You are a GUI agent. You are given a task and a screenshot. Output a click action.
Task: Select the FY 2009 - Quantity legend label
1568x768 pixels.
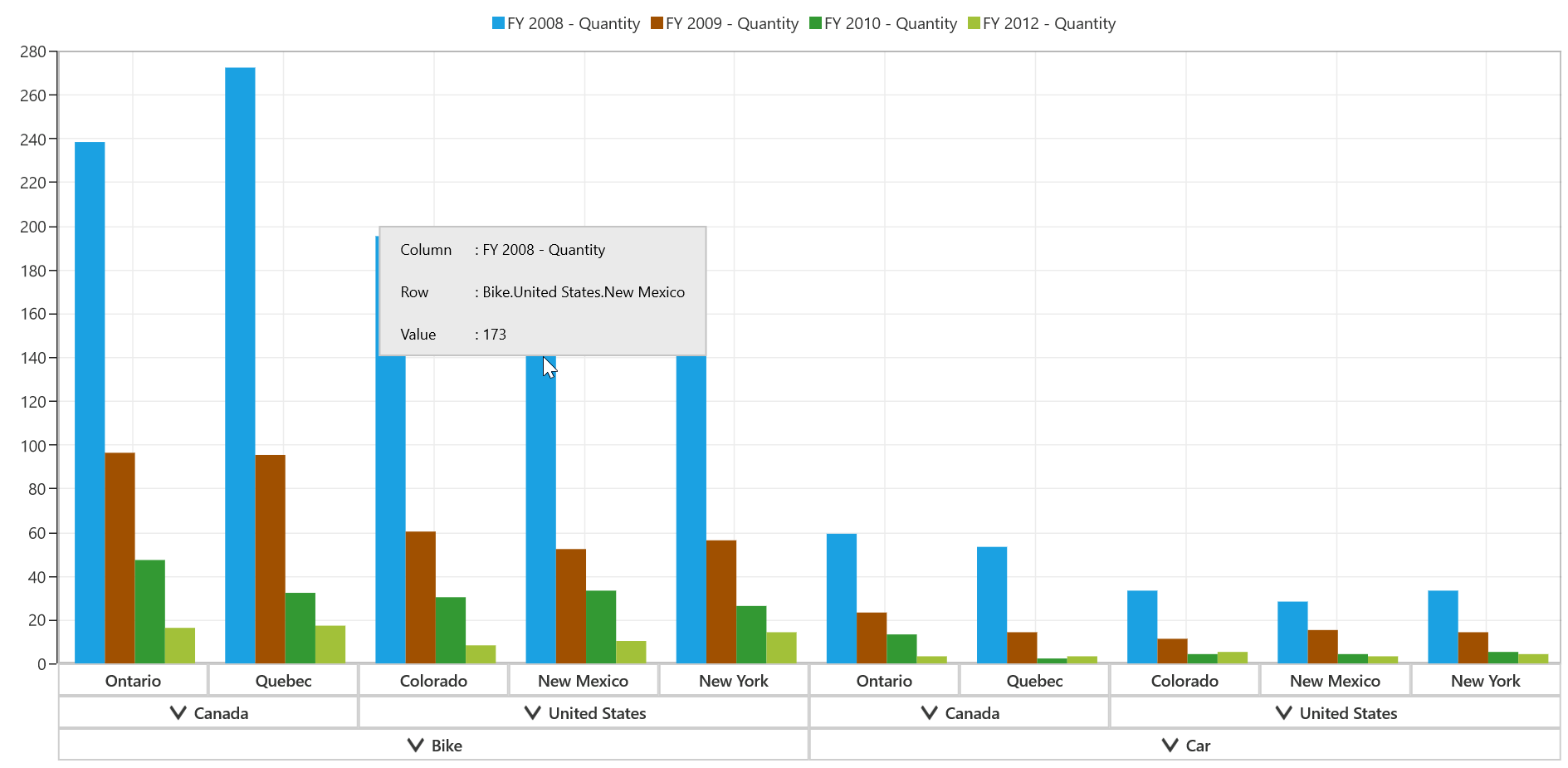pyautogui.click(x=732, y=23)
